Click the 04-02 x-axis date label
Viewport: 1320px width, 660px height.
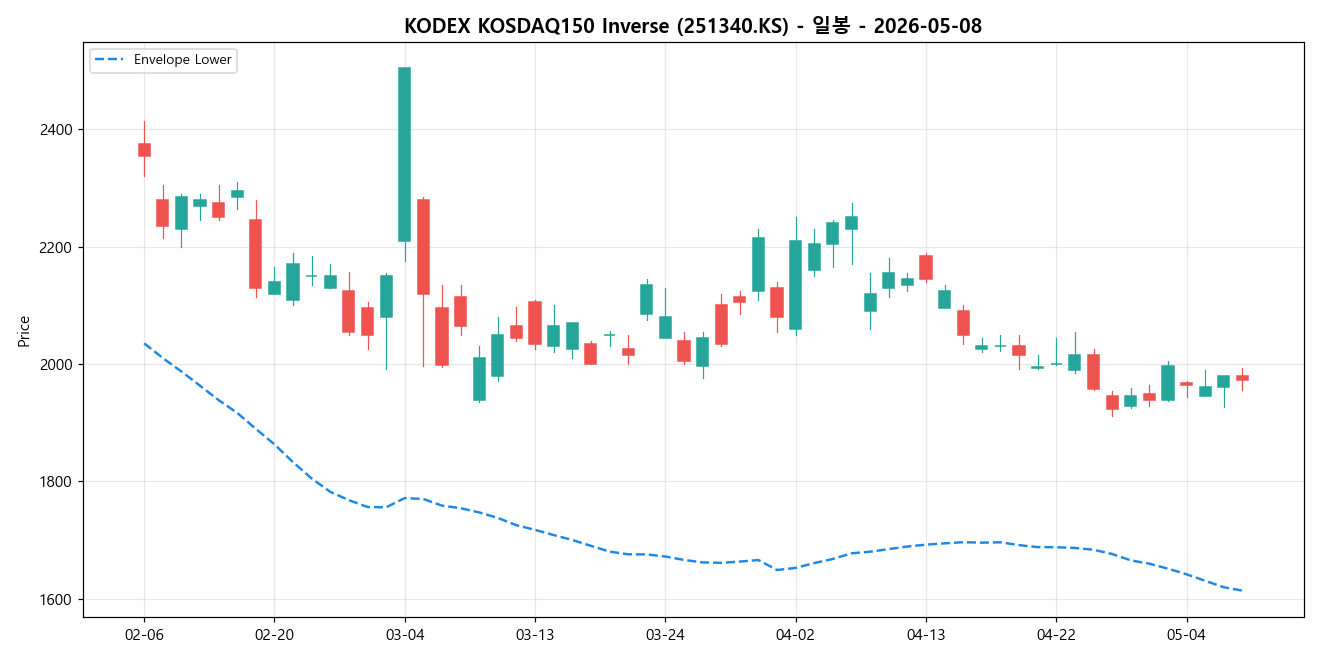click(795, 635)
